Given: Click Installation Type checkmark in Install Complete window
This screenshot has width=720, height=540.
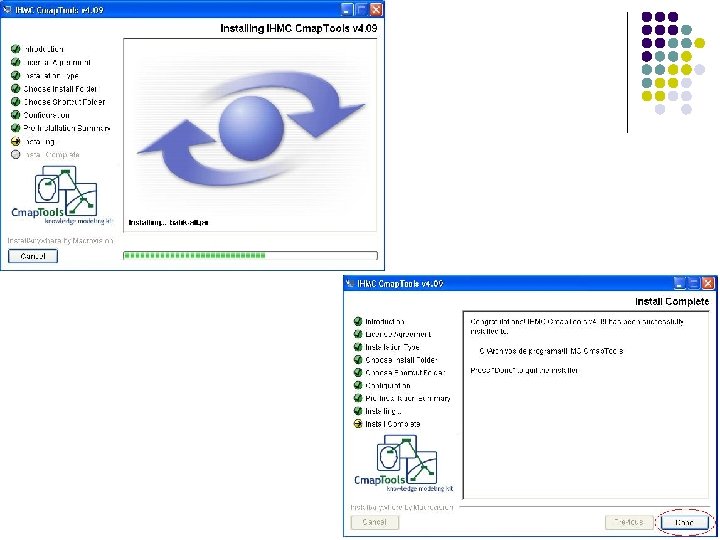Looking at the screenshot, I should coord(358,347).
